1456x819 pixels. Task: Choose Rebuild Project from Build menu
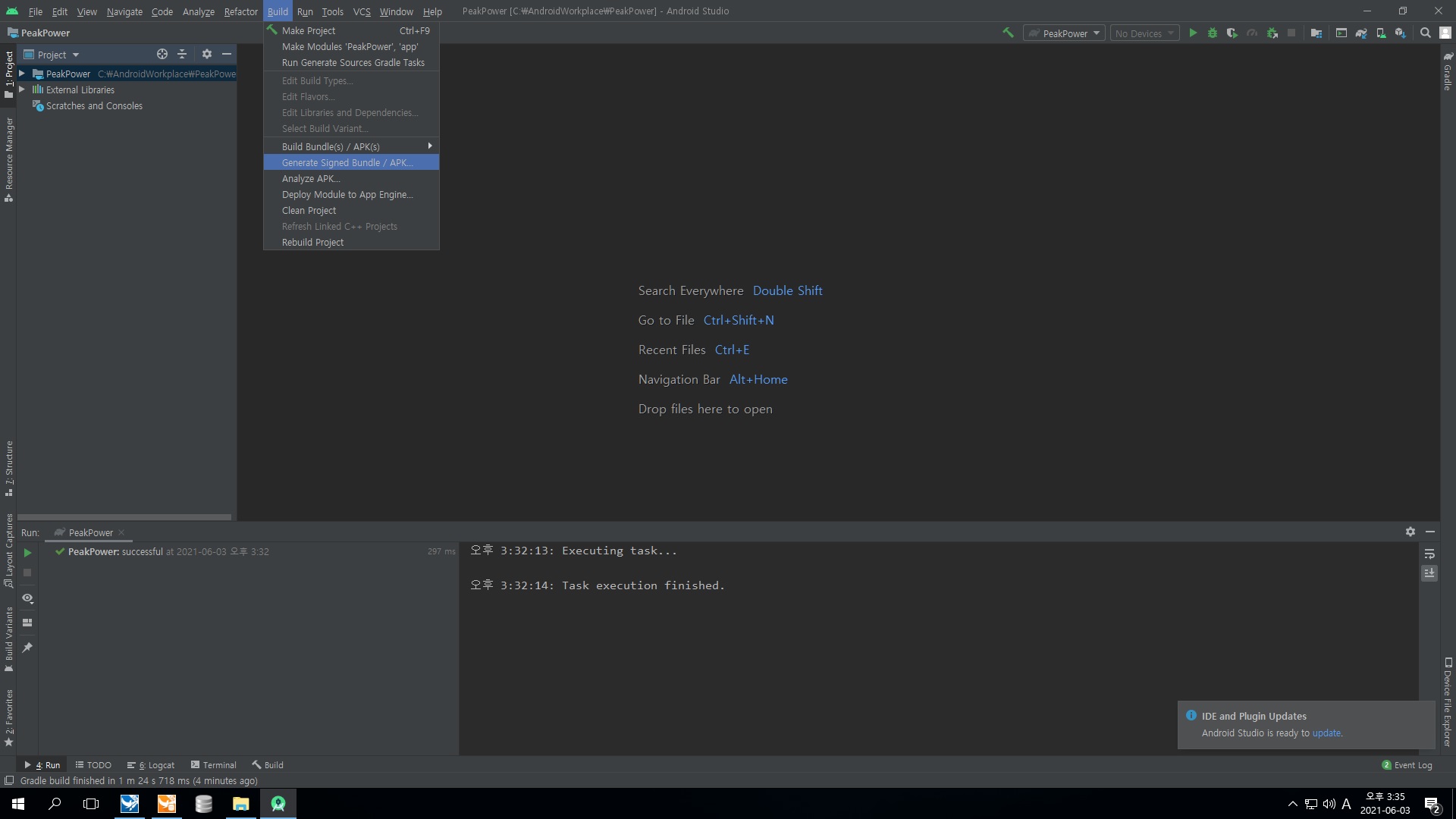(x=312, y=242)
